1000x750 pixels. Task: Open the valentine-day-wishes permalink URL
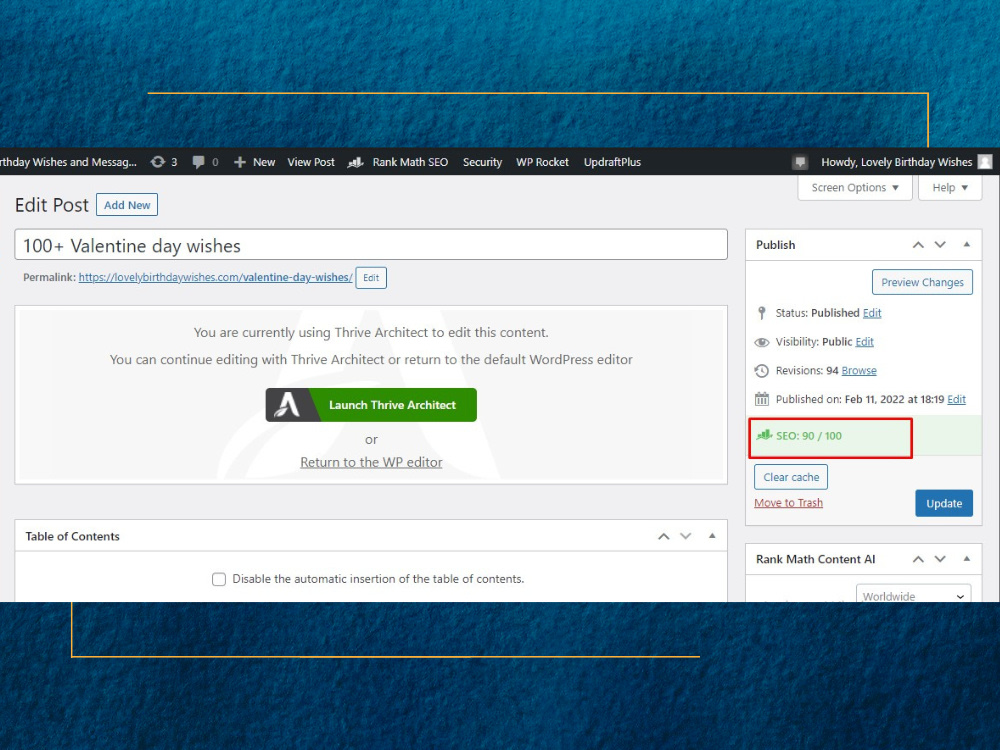(x=216, y=277)
